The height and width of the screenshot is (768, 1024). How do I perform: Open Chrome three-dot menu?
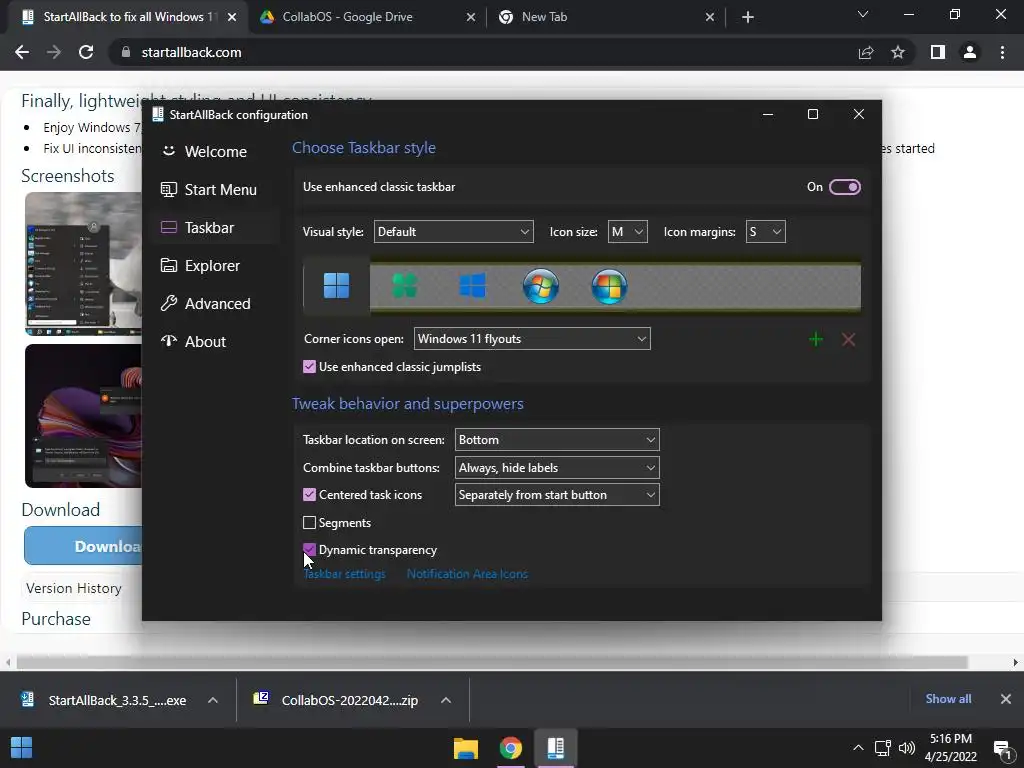pos(1002,52)
